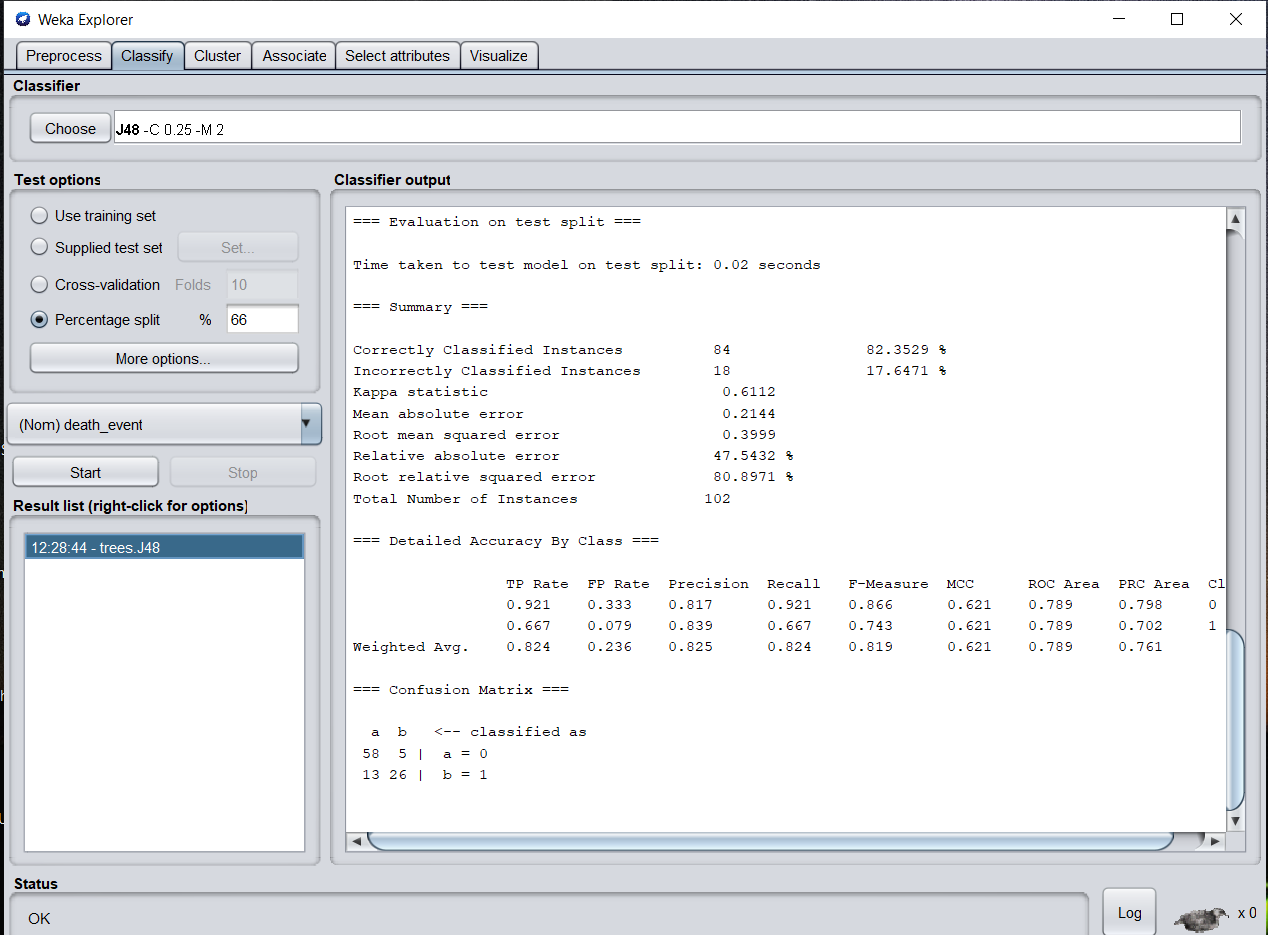Click the Kappa statistic value 0.6112
The width and height of the screenshot is (1268, 935).
pos(749,392)
